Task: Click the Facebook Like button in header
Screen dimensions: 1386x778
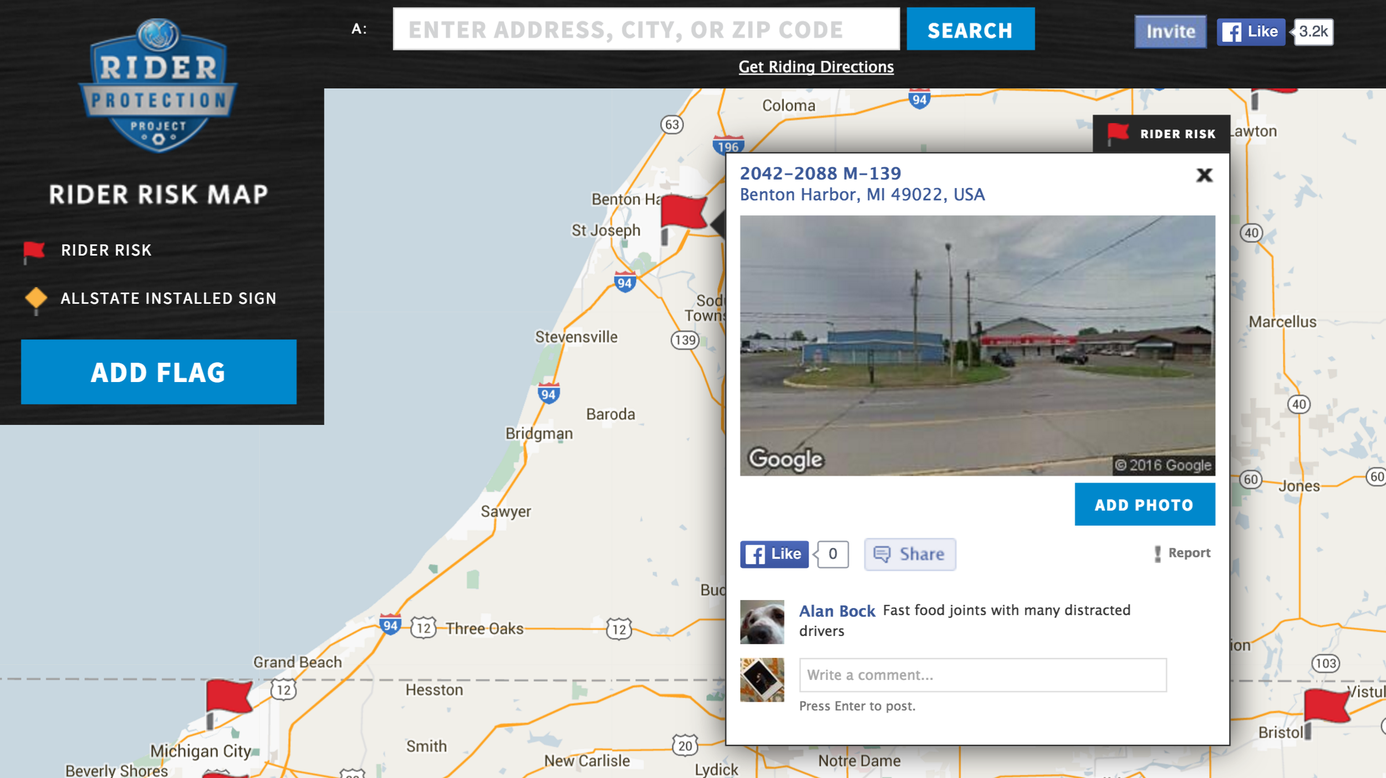Action: tap(1251, 32)
